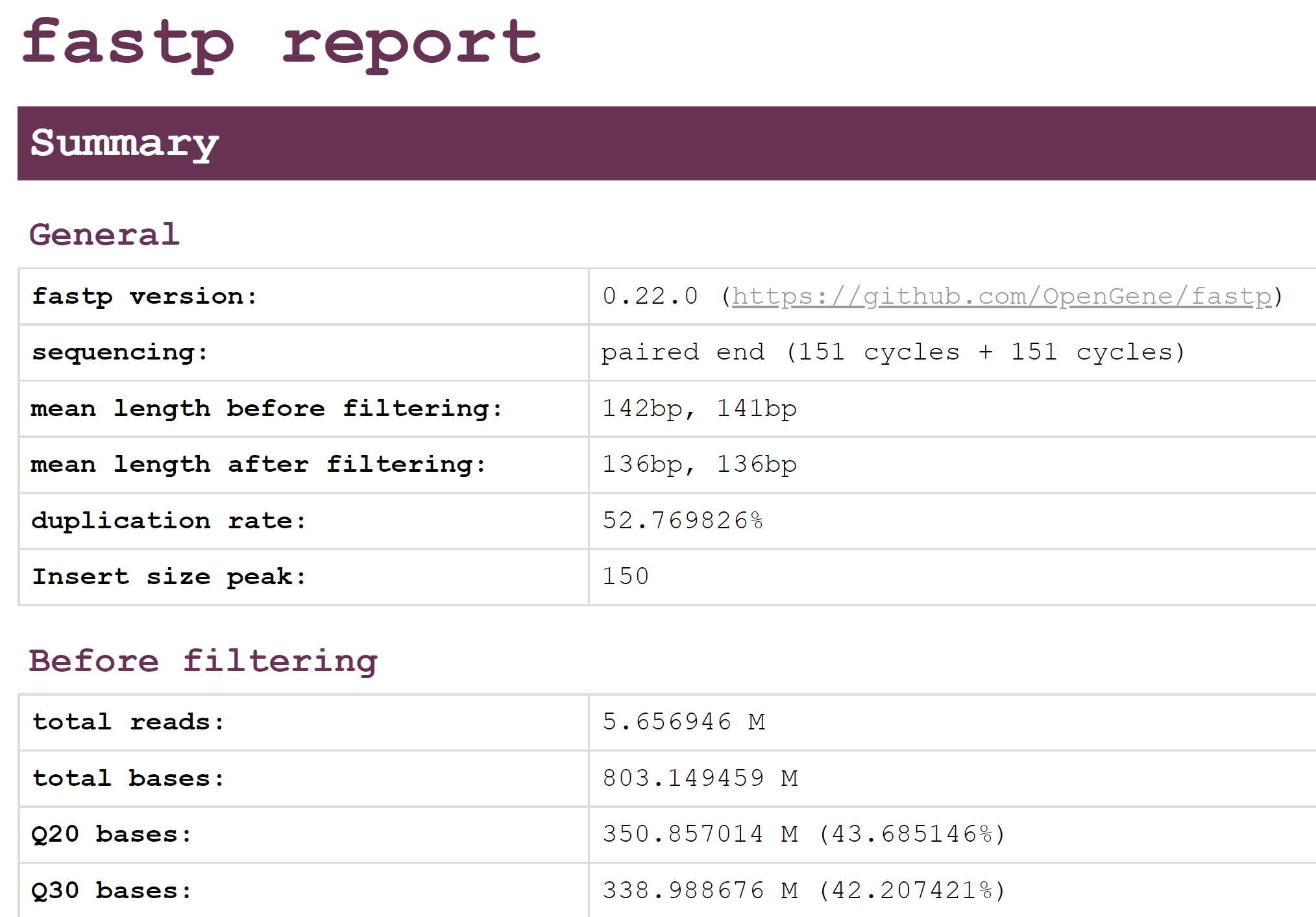Viewport: 1316px width, 917px height.
Task: Click the General section heading
Action: tap(104, 234)
